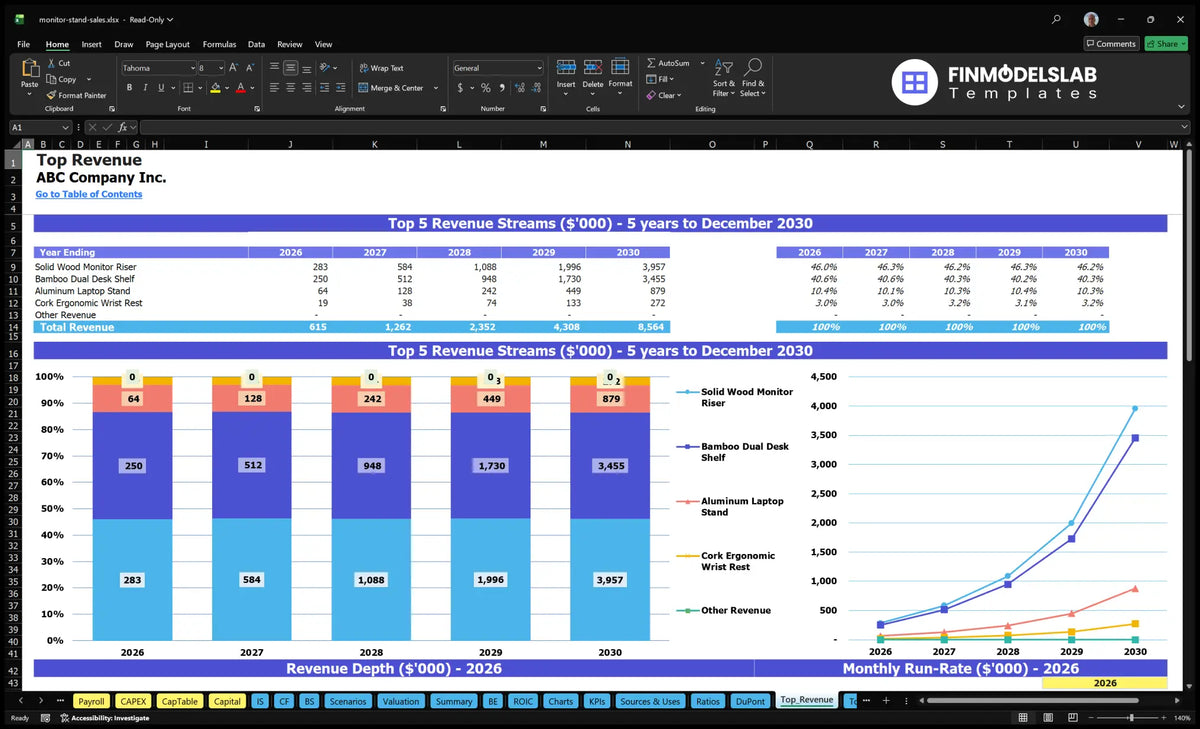The height and width of the screenshot is (729, 1200).
Task: Click the dollar accounting format icon
Action: pyautogui.click(x=459, y=88)
